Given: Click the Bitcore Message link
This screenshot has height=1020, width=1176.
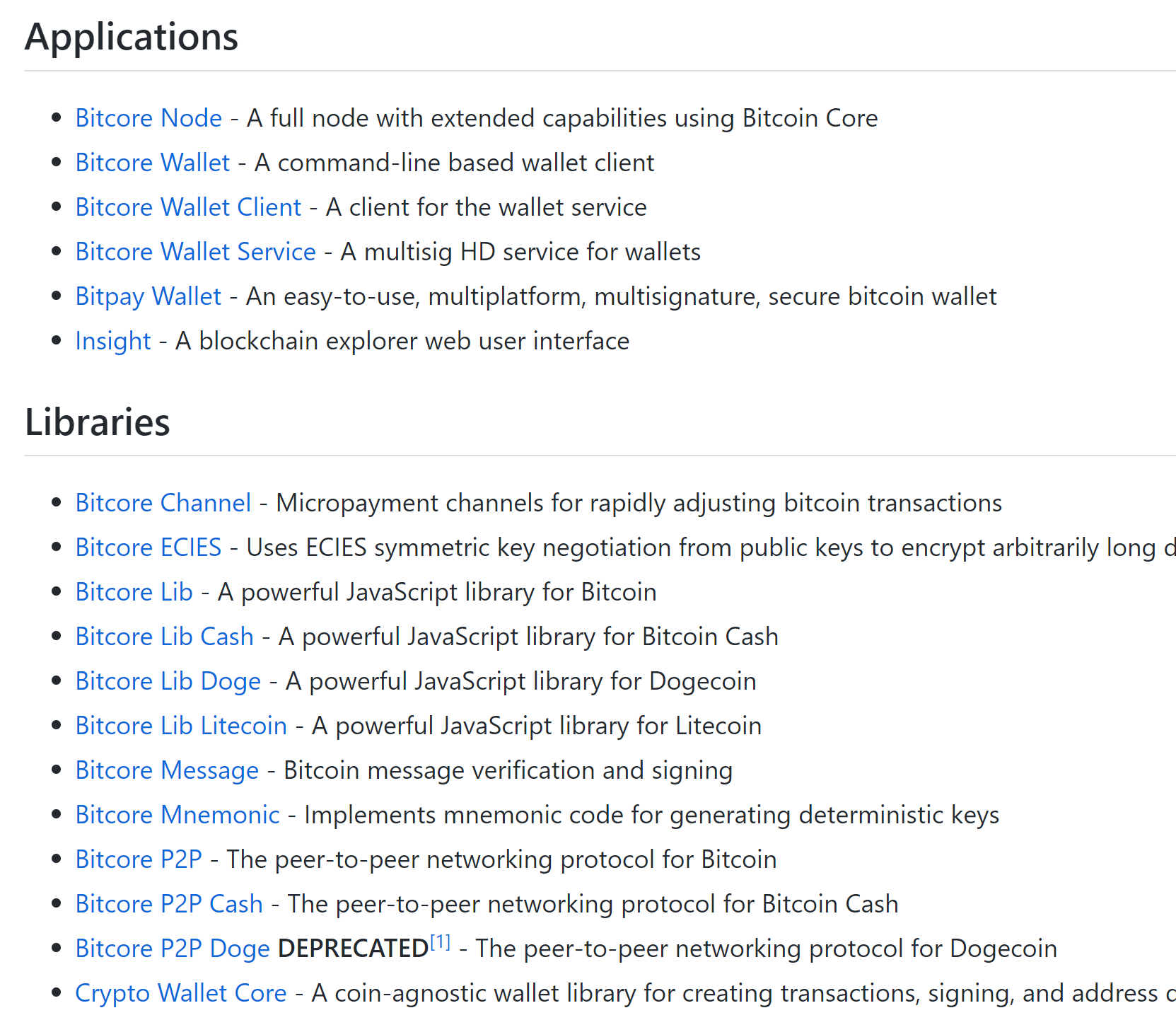Looking at the screenshot, I should [x=167, y=770].
